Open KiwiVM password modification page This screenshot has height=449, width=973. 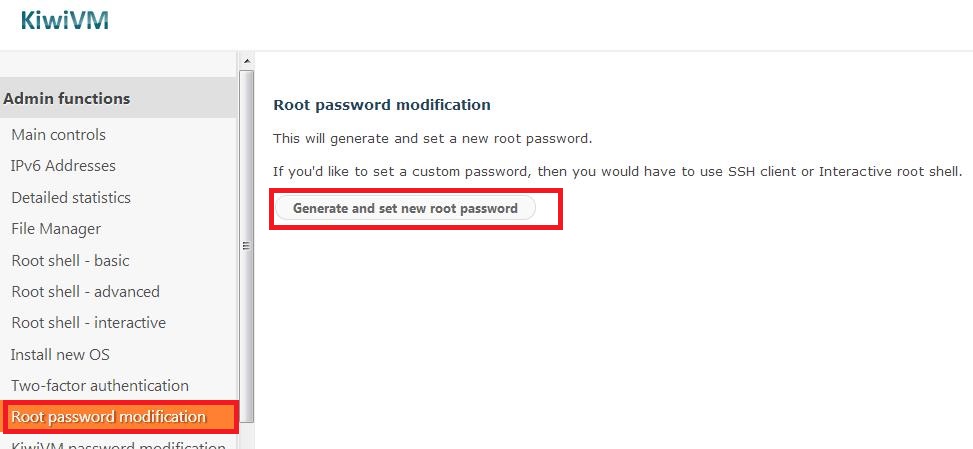pyautogui.click(x=118, y=444)
